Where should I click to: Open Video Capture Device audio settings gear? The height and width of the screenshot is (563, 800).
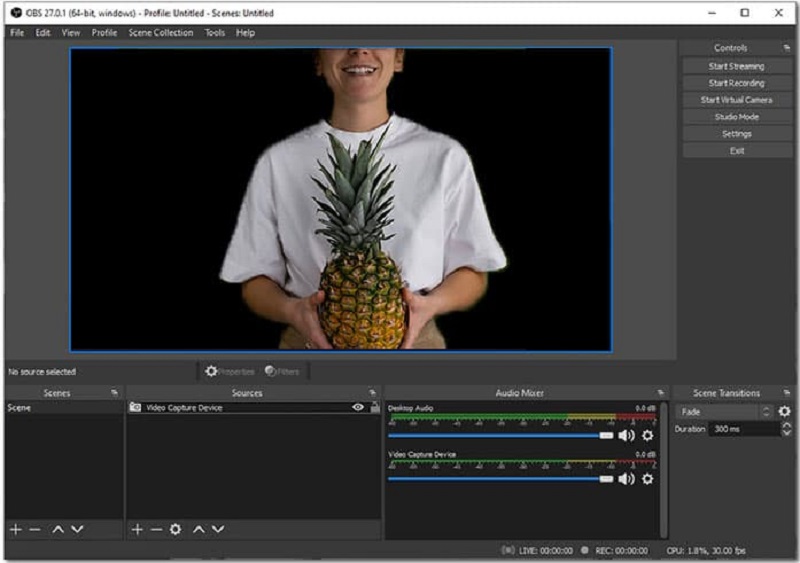point(648,479)
